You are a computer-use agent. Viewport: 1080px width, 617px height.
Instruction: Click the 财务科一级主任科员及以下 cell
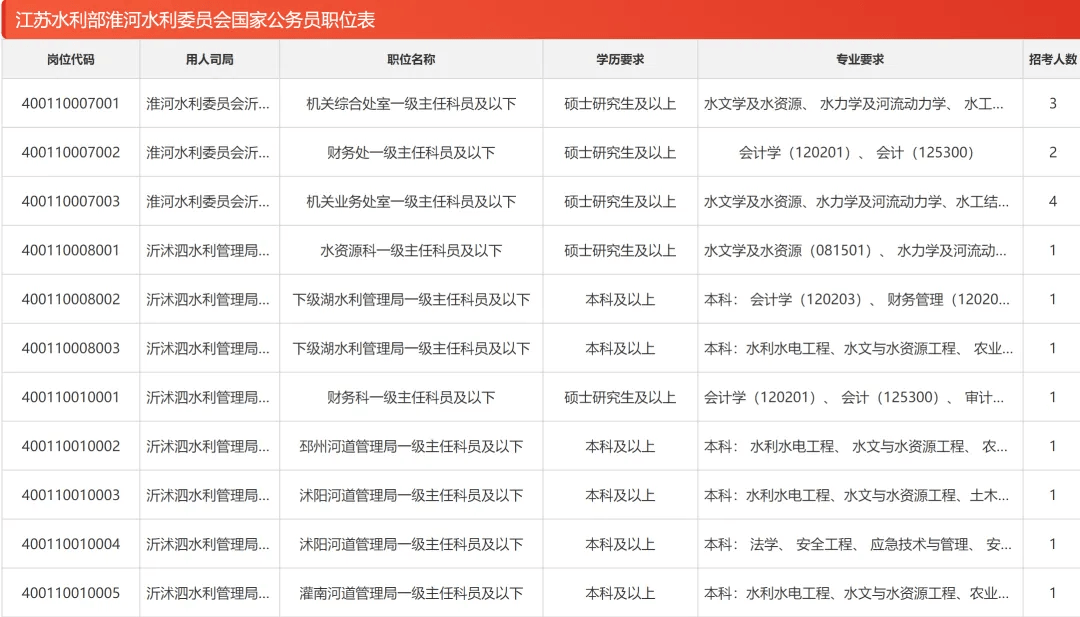(x=411, y=397)
